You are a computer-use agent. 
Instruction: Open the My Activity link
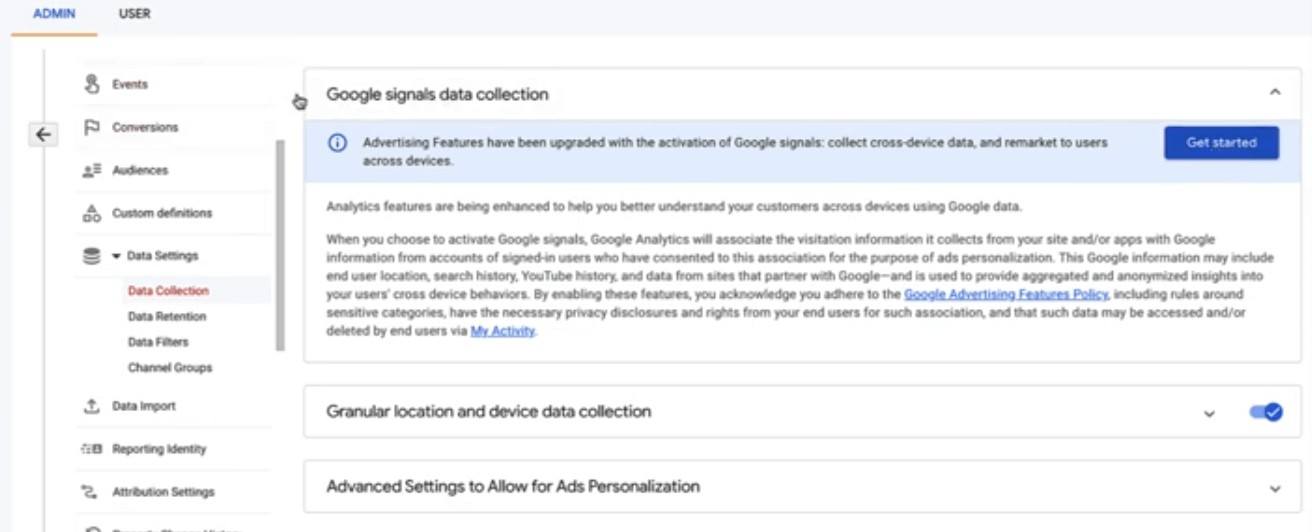(503, 331)
